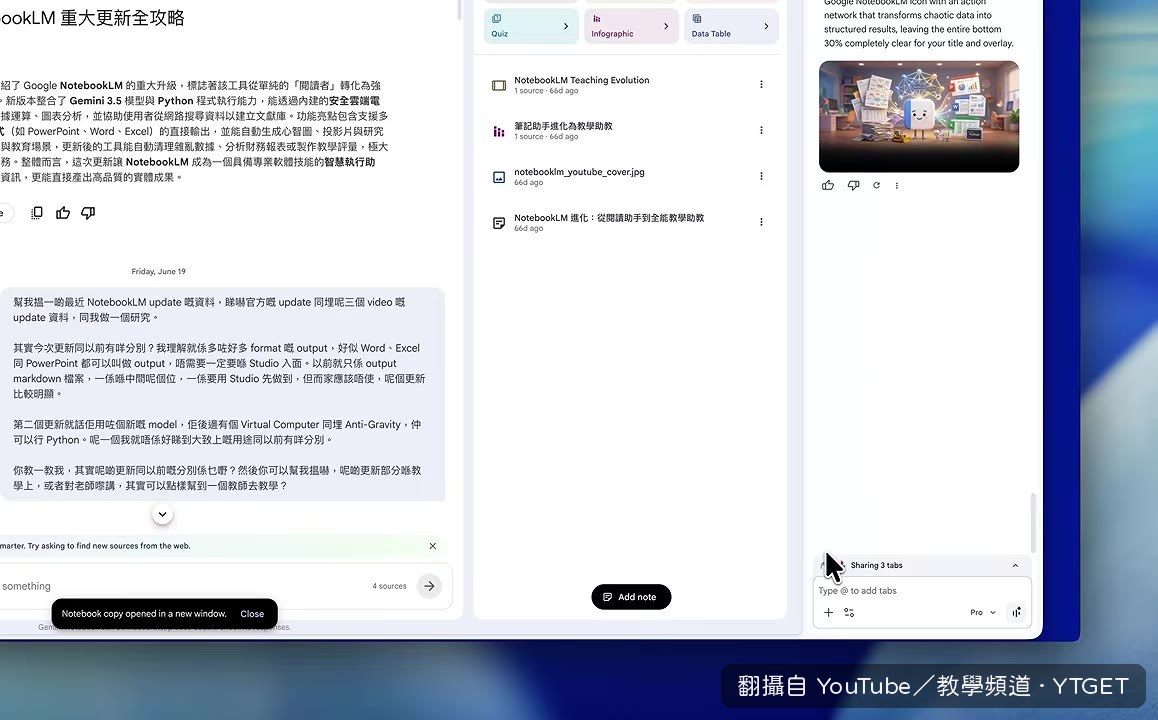Open the Quiz studio card
Image resolution: width=1158 pixels, height=720 pixels.
(x=531, y=26)
